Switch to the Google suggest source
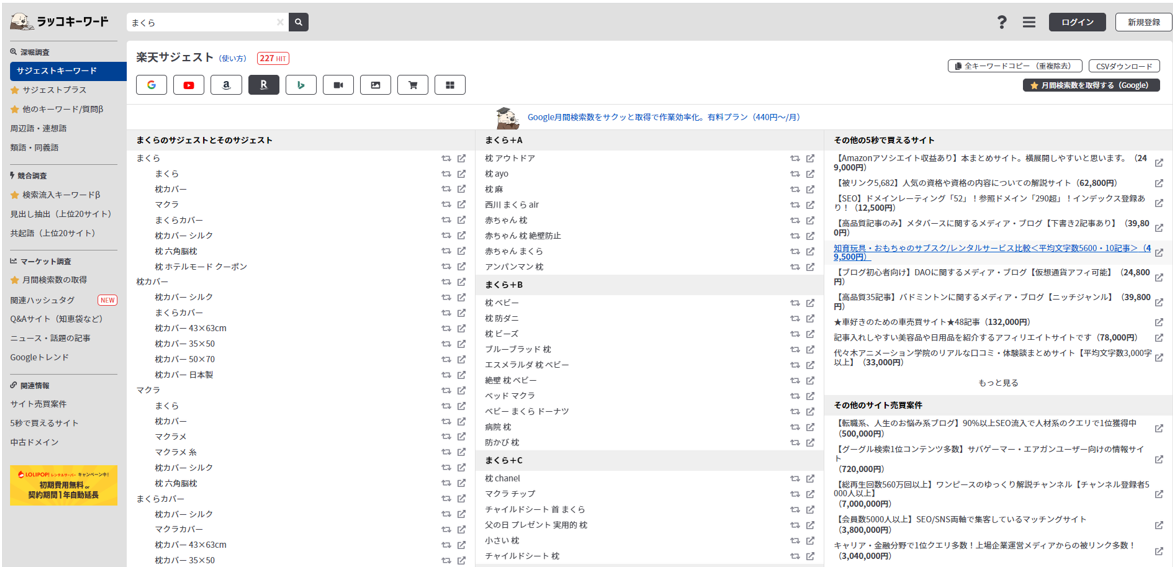This screenshot has height=574, width=1173. (x=151, y=85)
